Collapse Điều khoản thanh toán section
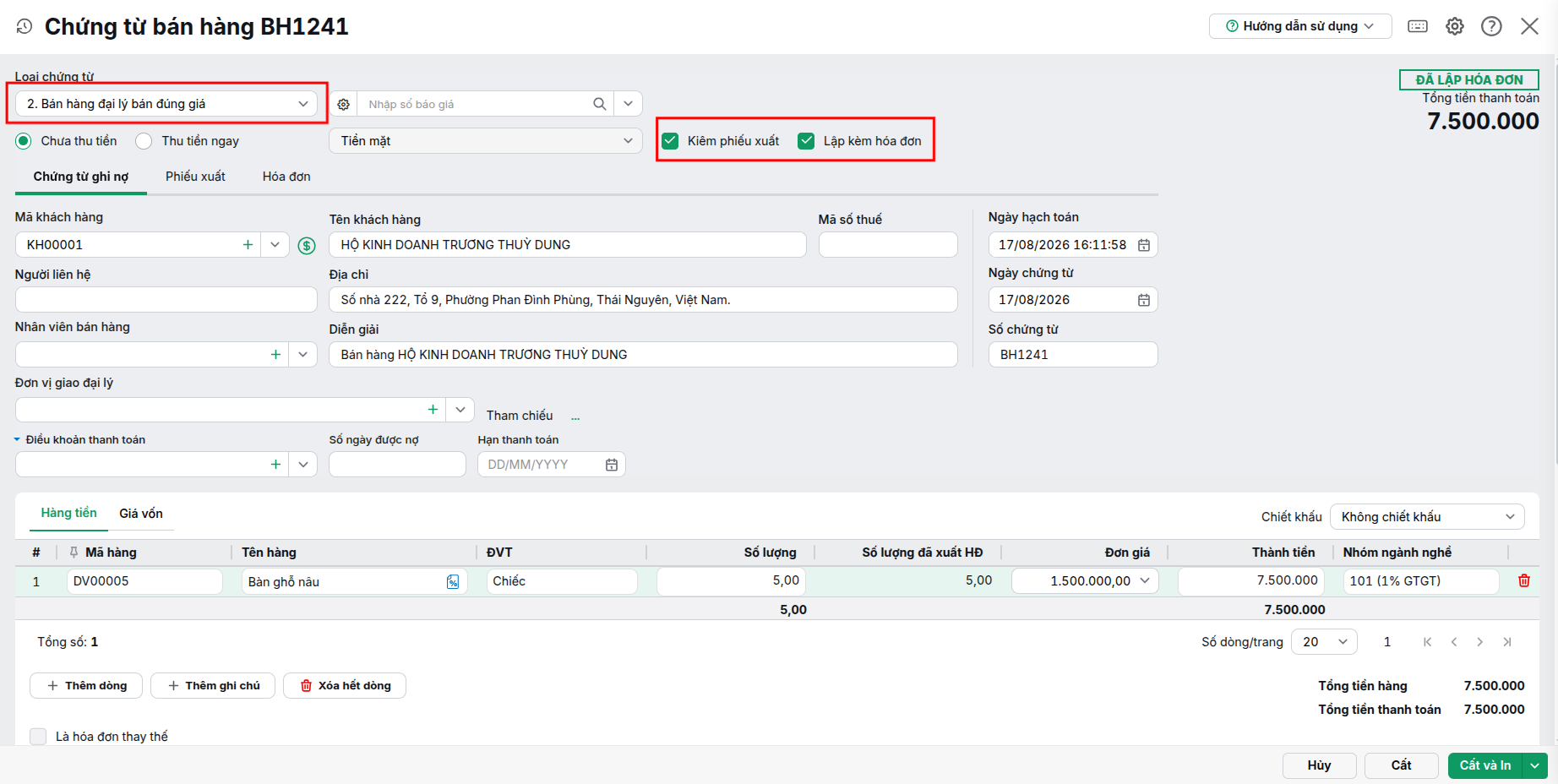The width and height of the screenshot is (1558, 784). point(17,440)
